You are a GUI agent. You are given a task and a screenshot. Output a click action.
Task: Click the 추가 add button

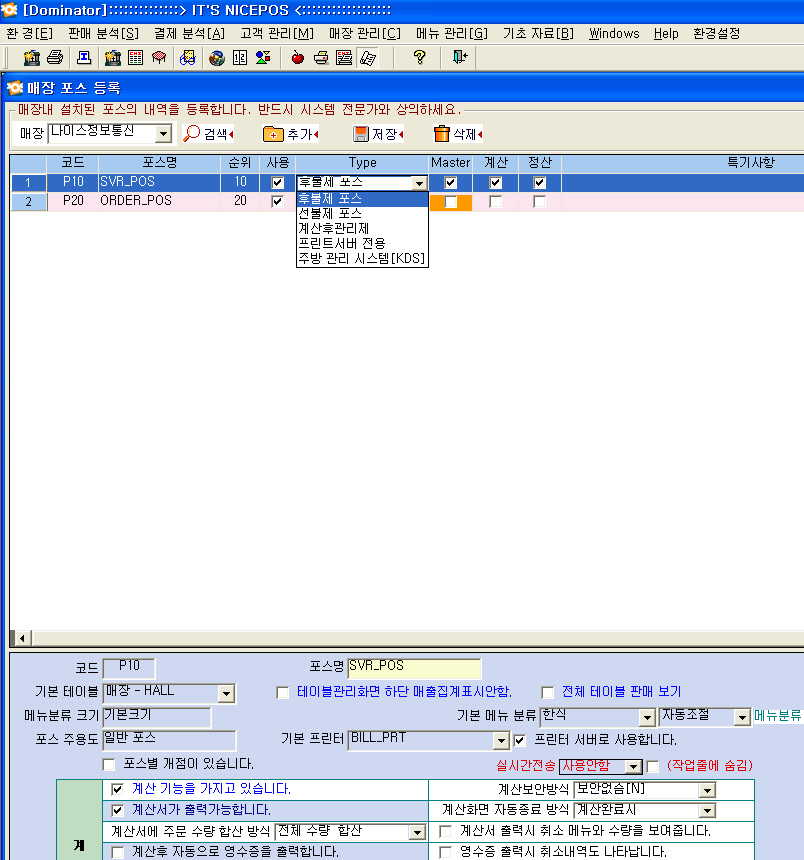pos(291,134)
